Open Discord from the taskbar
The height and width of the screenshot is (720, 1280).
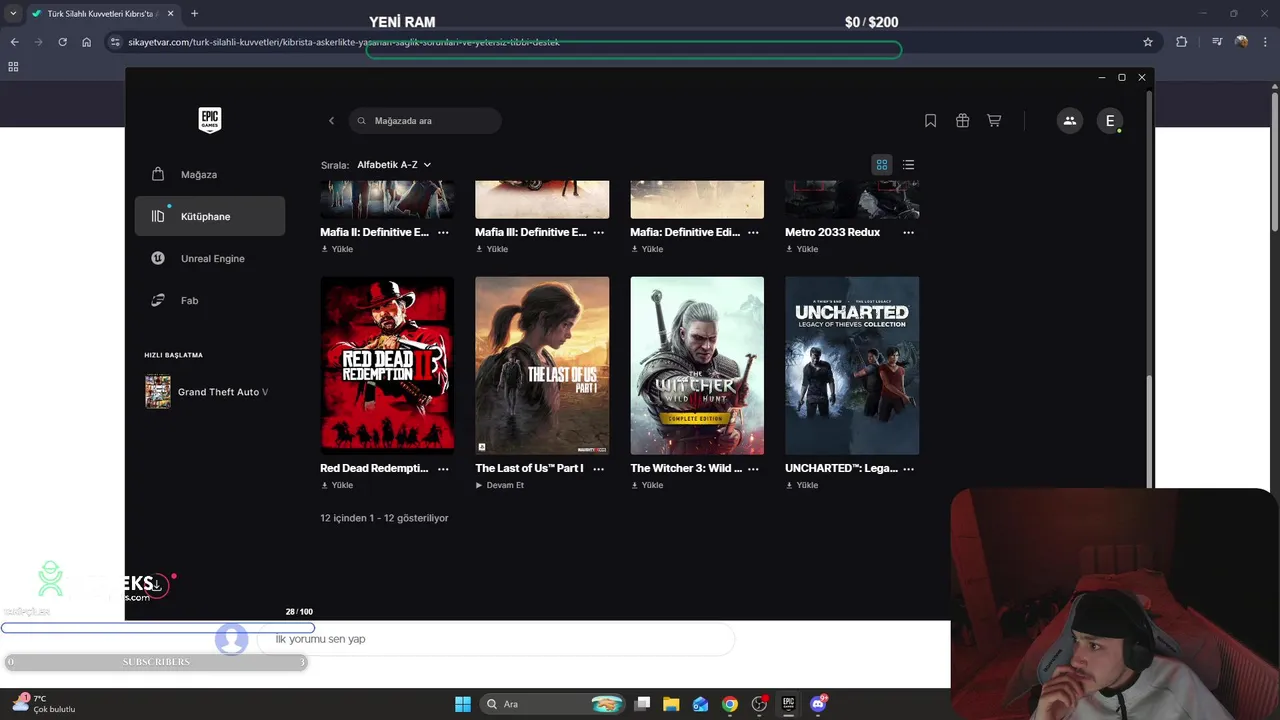[x=818, y=704]
